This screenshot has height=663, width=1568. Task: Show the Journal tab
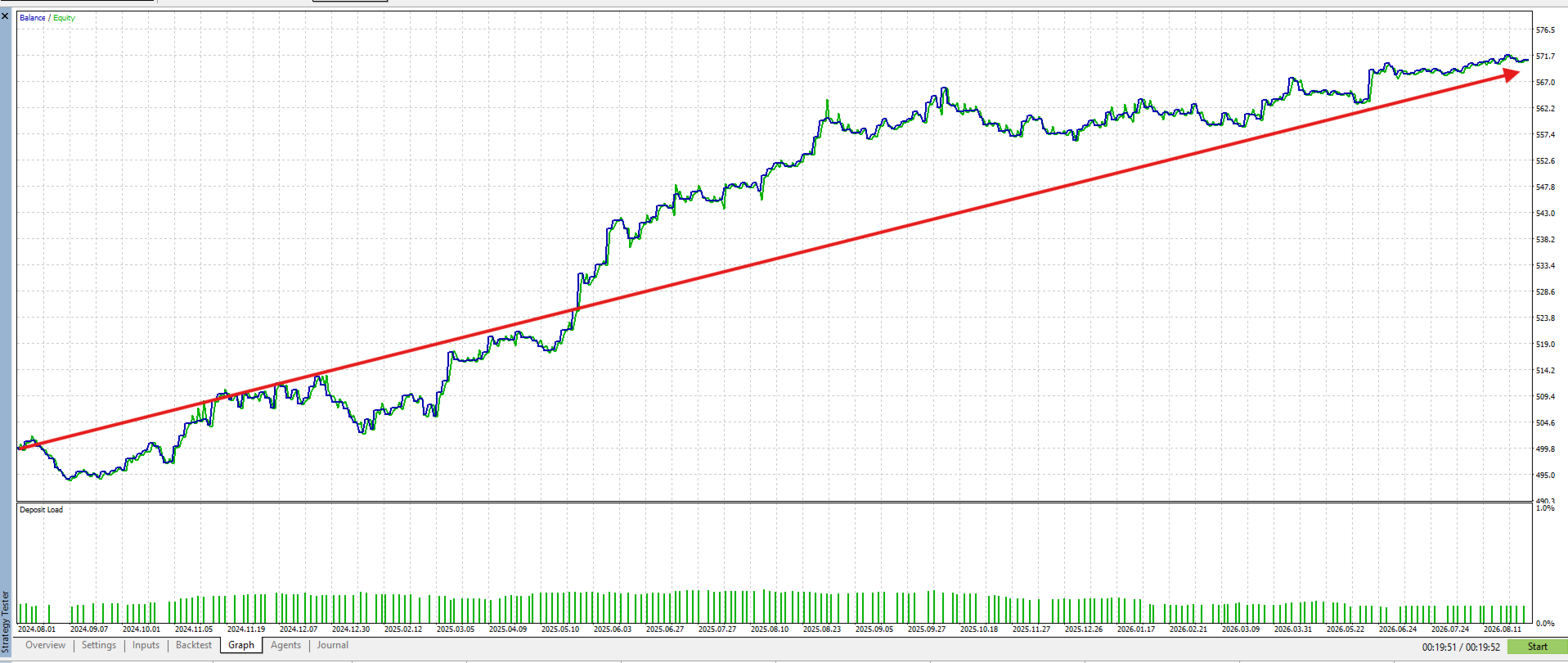coord(333,645)
